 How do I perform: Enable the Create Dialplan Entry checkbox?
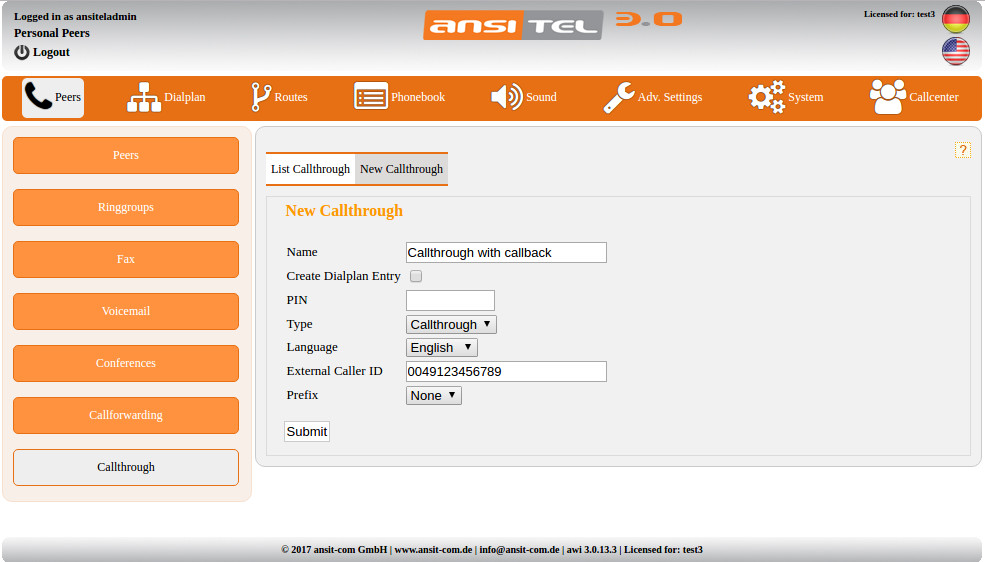pos(416,276)
